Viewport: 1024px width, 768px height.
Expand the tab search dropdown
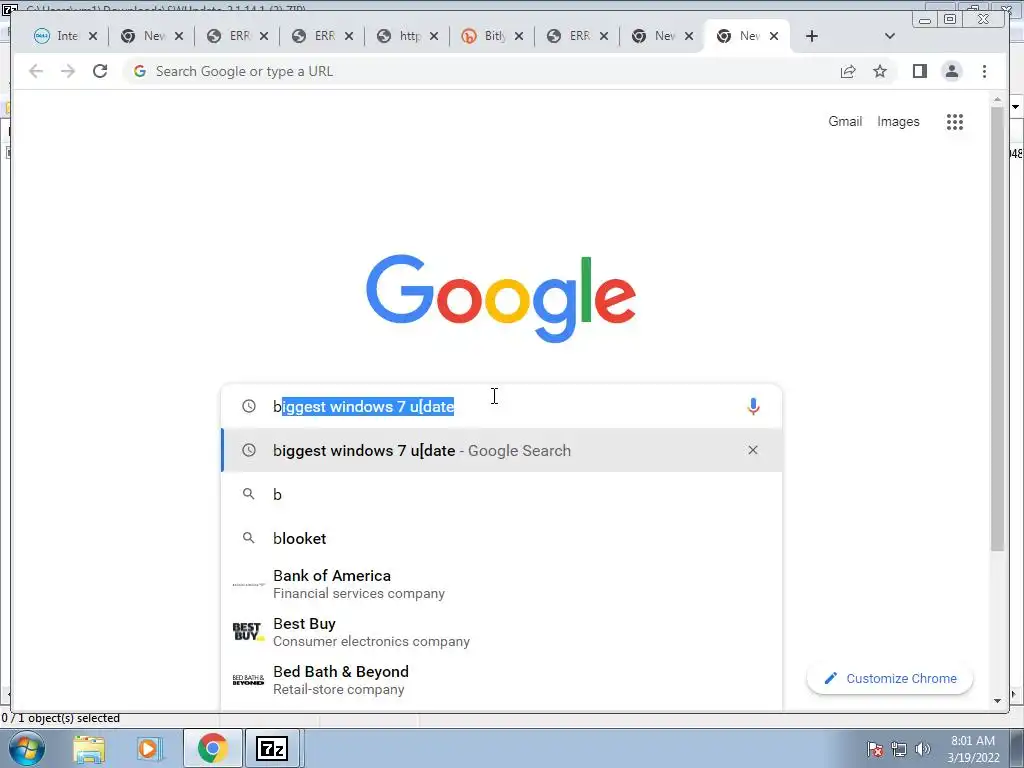(x=889, y=36)
